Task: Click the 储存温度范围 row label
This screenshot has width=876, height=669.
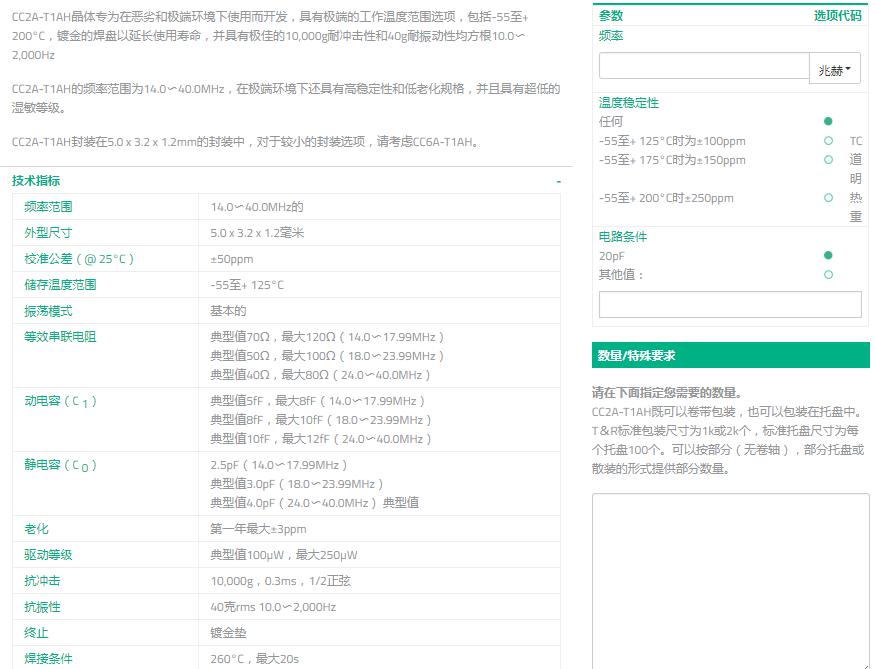Action: click(x=60, y=284)
